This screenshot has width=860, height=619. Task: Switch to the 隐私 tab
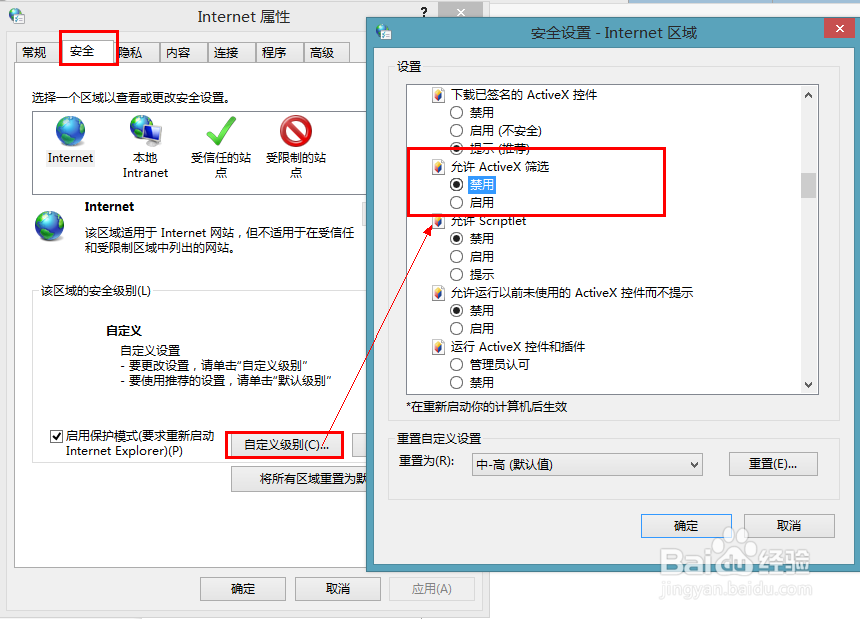click(x=132, y=53)
